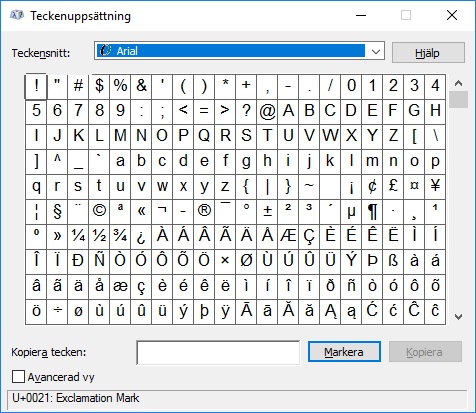The height and width of the screenshot is (413, 476).
Task: Select the capital Ø with stroke
Action: click(246, 262)
